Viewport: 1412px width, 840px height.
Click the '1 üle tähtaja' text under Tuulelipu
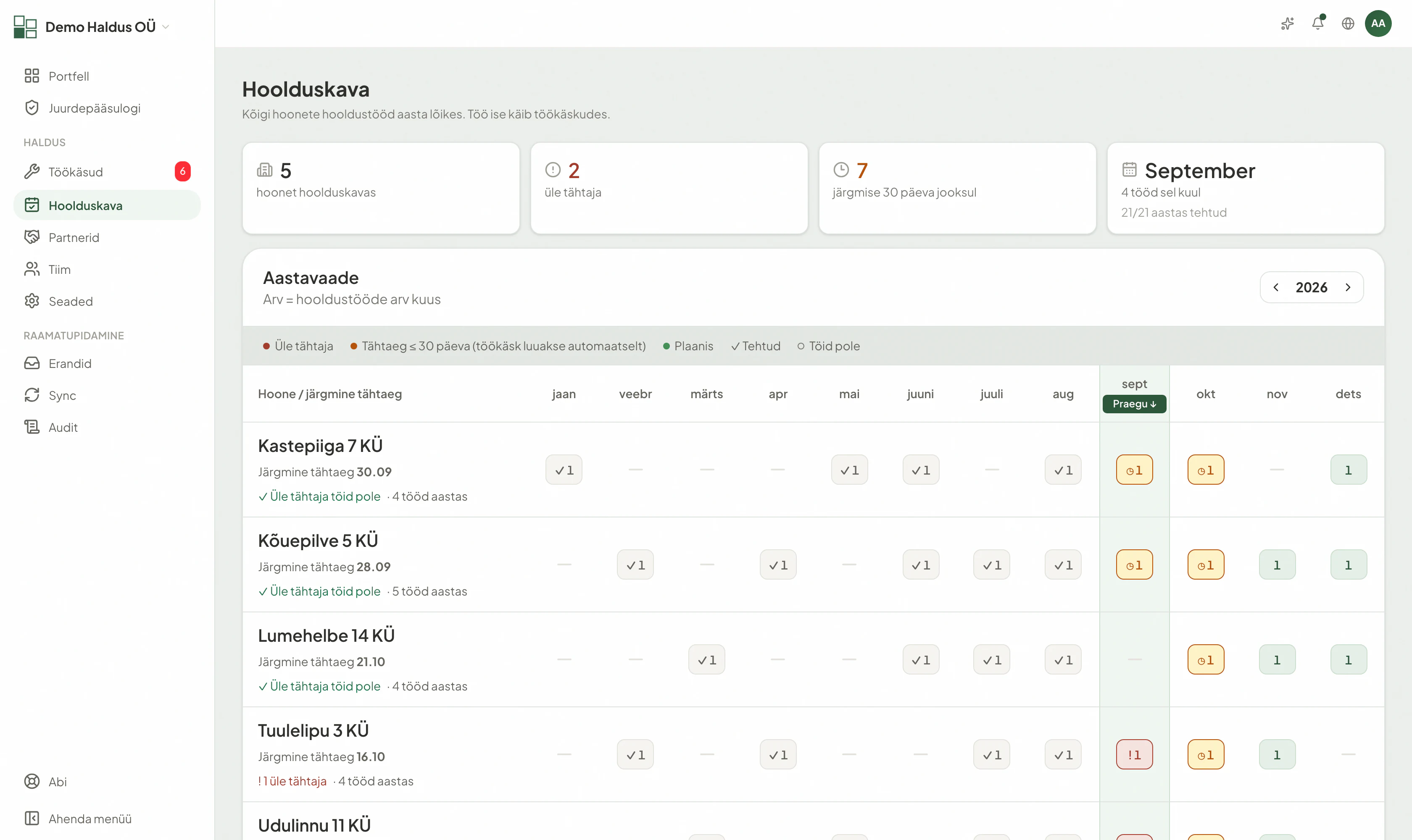(x=292, y=781)
